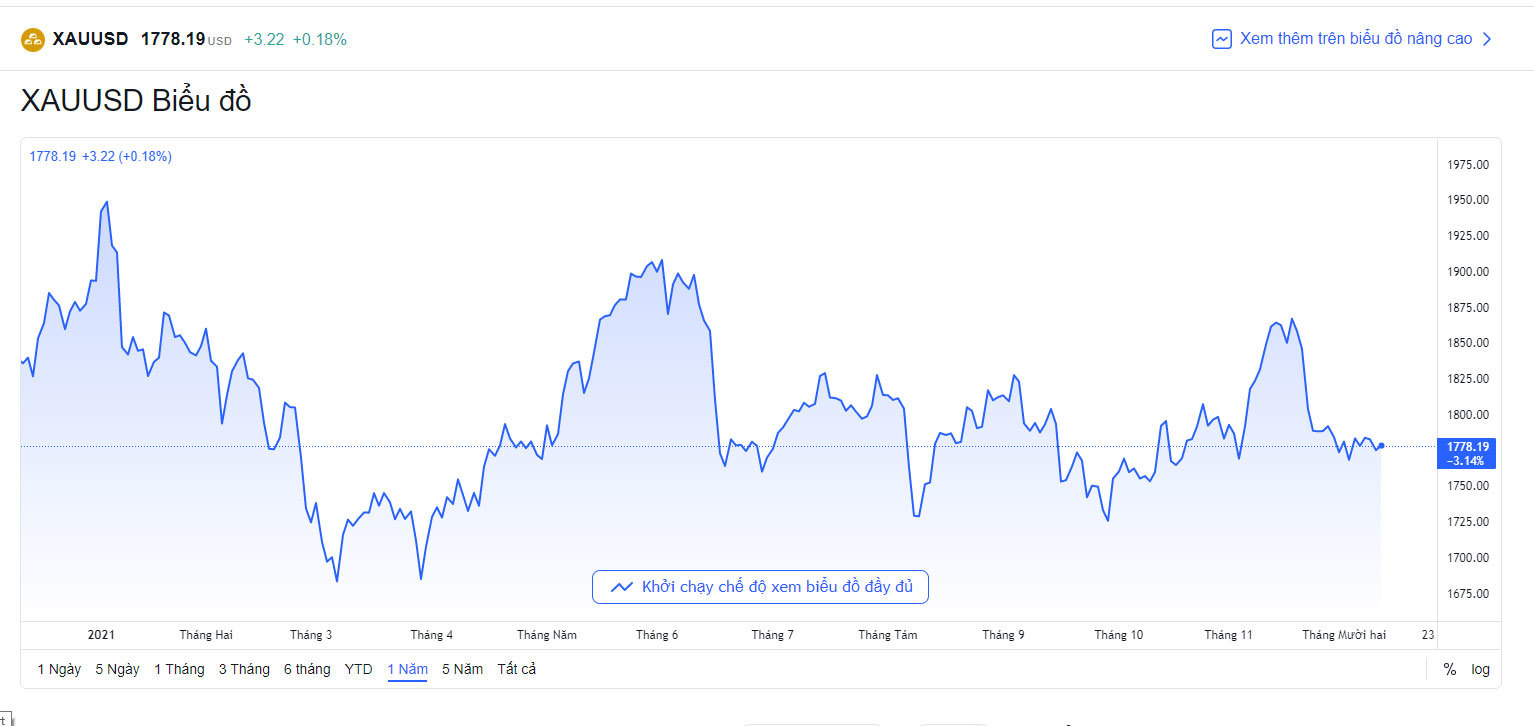Choose the YTD range
This screenshot has height=726, width=1534.
coord(359,669)
